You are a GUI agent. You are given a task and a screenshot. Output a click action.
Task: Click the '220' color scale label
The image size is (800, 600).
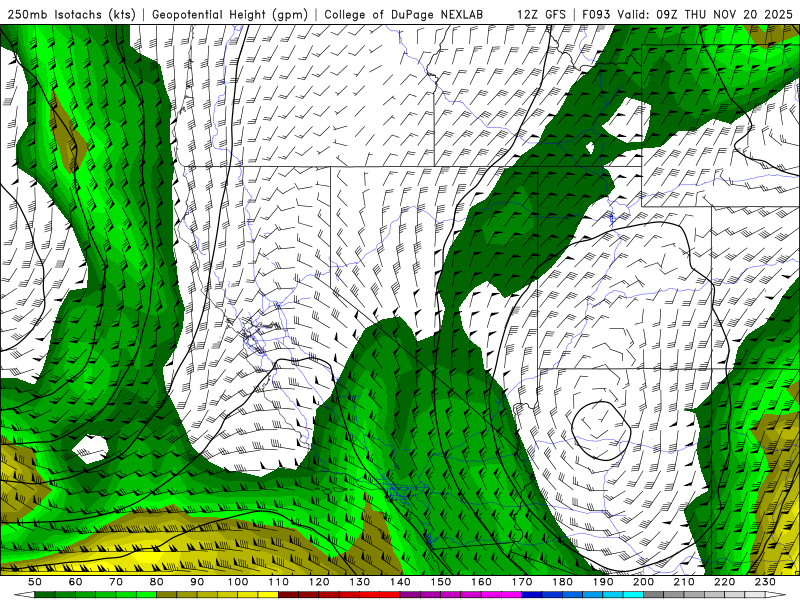[x=724, y=582]
